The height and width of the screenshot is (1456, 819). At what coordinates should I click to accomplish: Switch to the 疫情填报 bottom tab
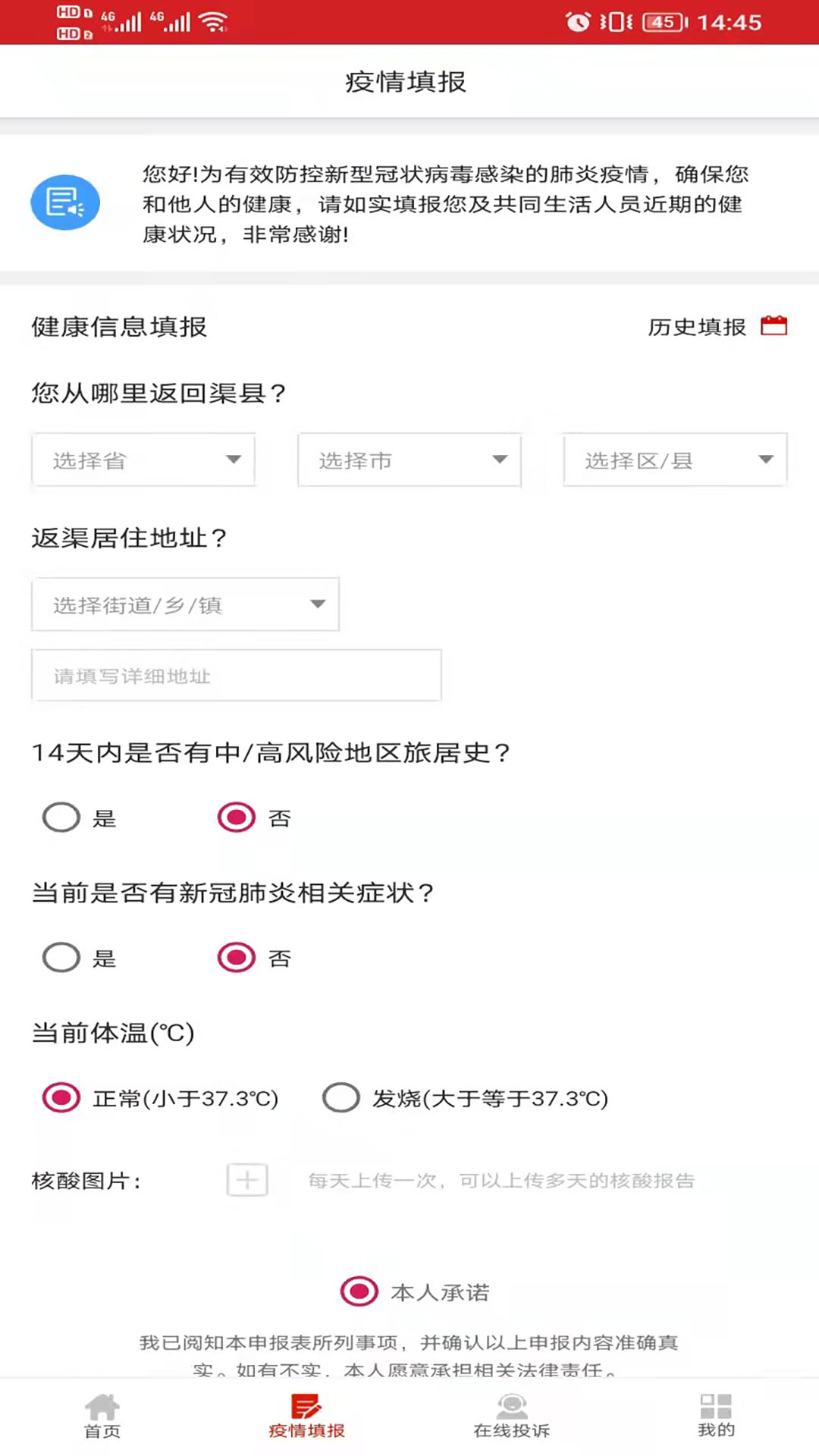pyautogui.click(x=307, y=1415)
